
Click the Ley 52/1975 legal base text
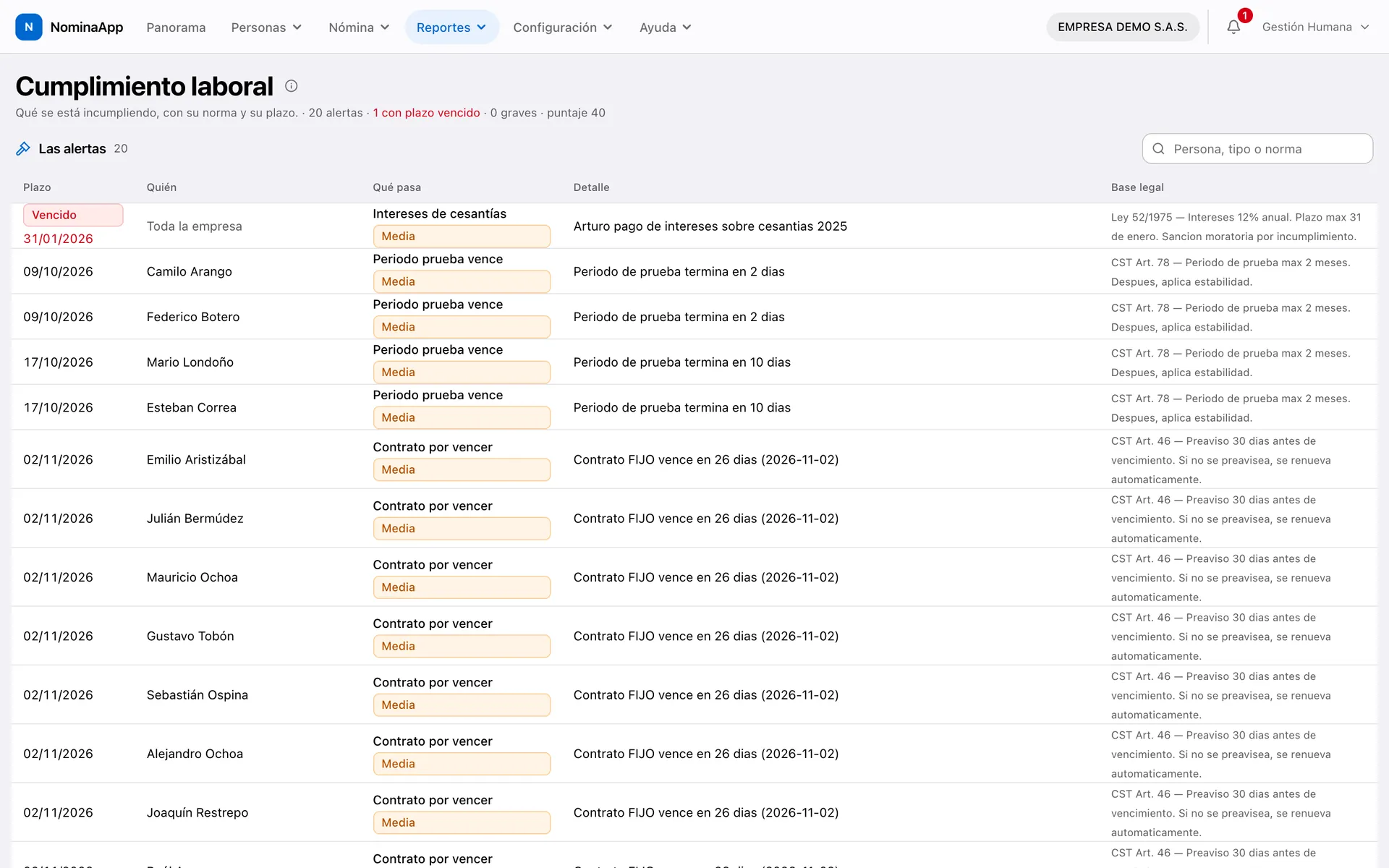click(x=1236, y=226)
